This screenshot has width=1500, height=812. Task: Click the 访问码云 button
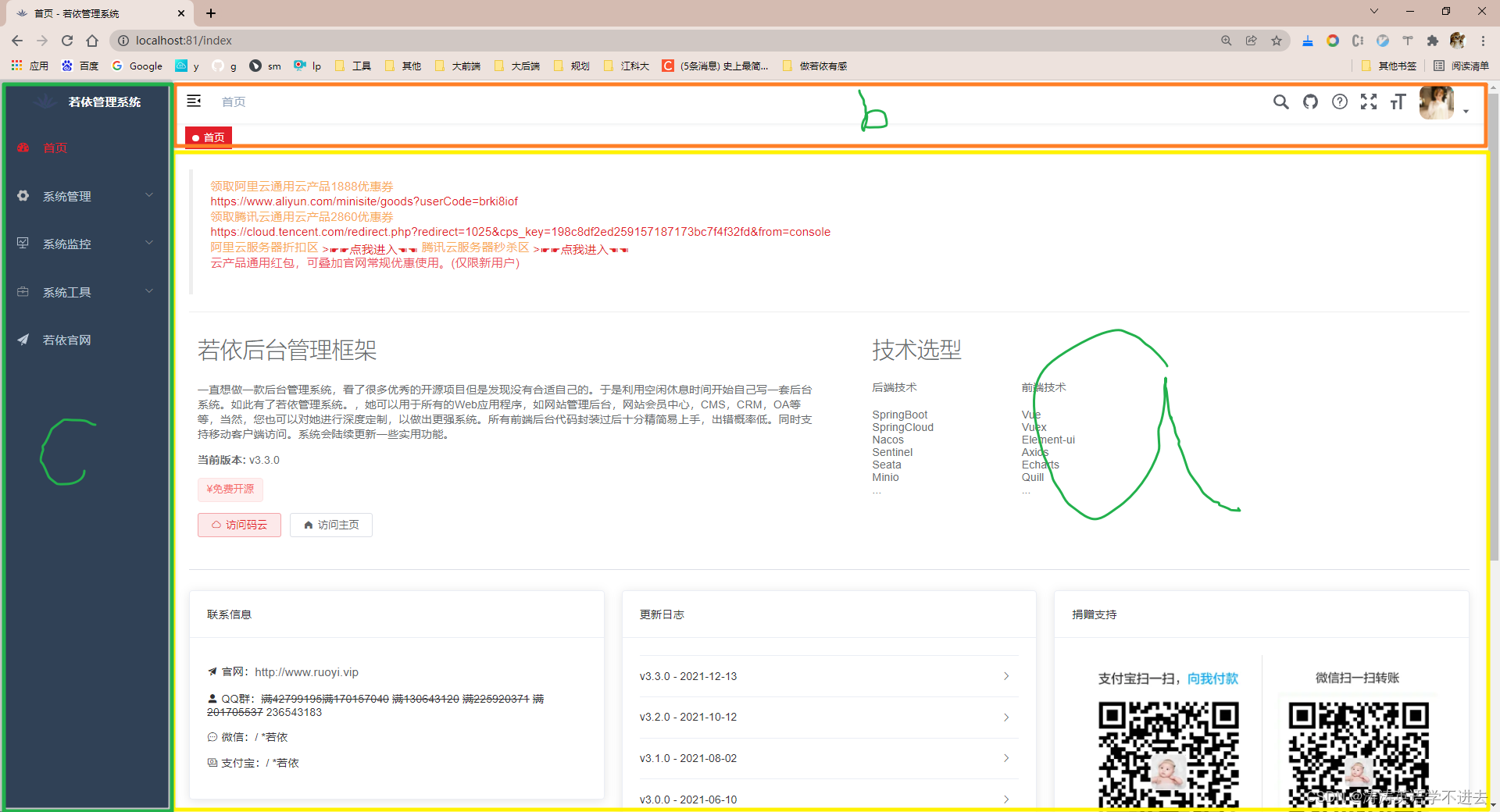[x=239, y=525]
